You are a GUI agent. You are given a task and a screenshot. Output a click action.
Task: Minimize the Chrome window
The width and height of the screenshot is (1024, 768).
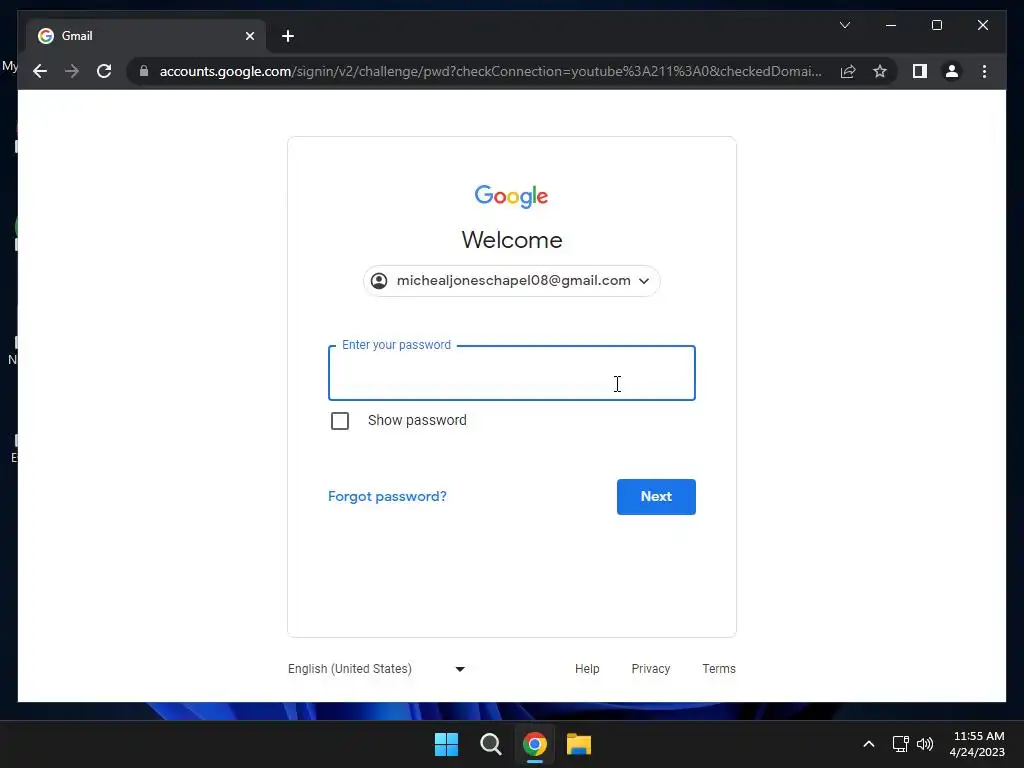point(891,25)
